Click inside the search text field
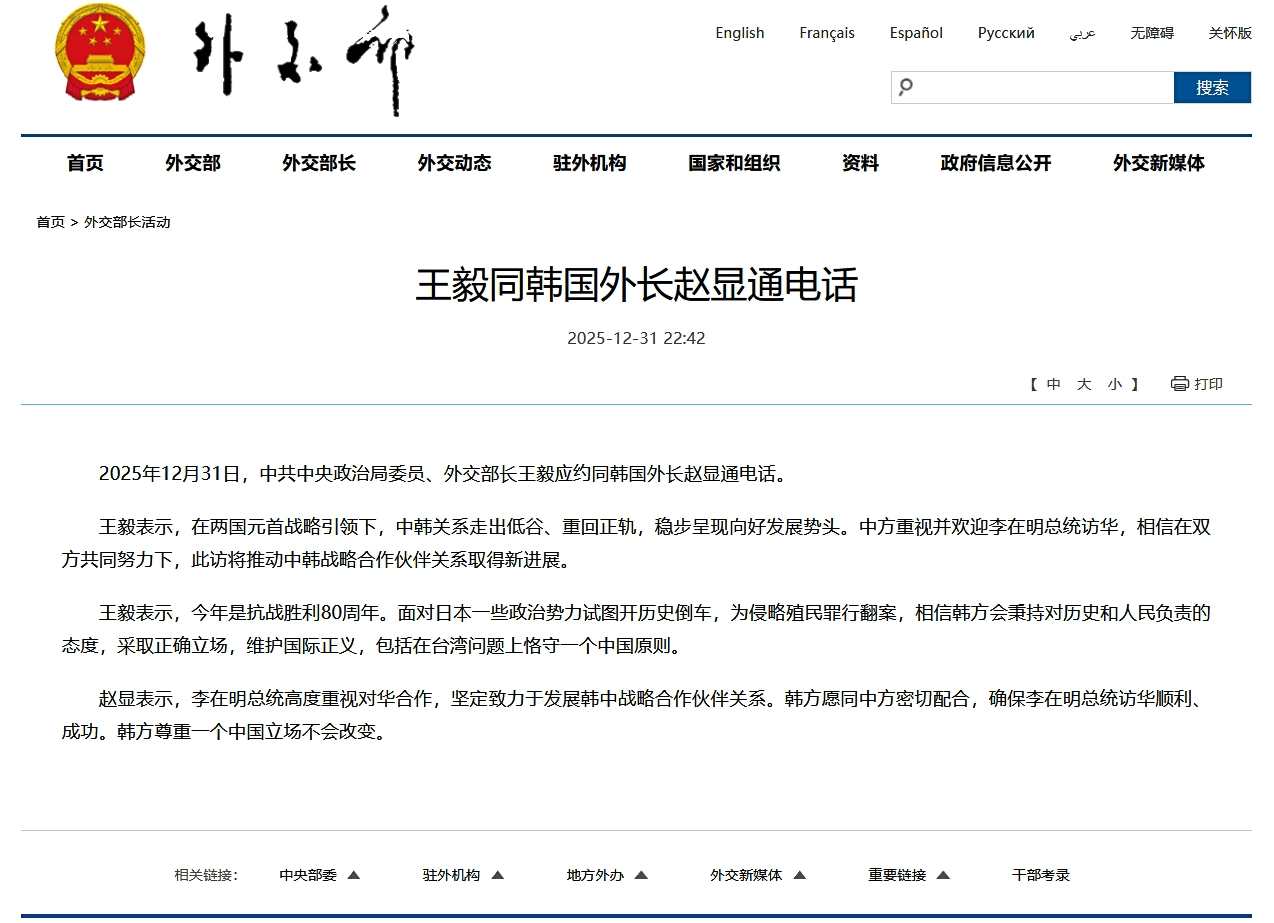 1040,87
